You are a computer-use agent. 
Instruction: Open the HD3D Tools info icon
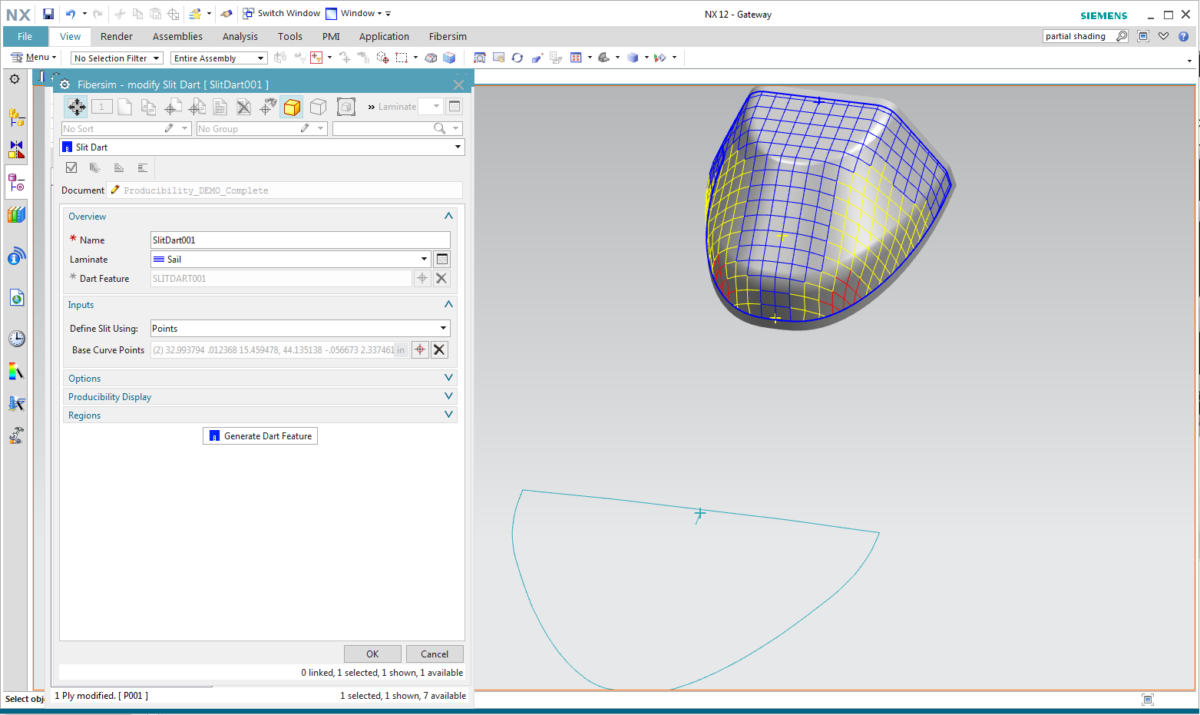(x=16, y=256)
